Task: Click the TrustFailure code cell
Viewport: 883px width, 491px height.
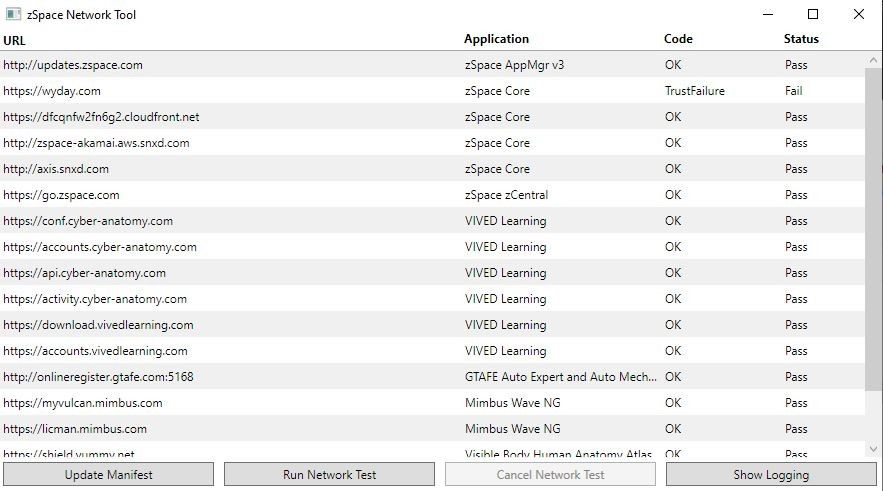Action: (694, 91)
